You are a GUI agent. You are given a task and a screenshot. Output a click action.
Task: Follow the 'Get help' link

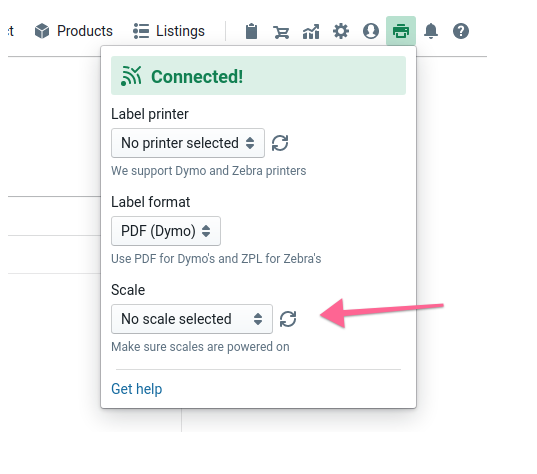tap(137, 389)
